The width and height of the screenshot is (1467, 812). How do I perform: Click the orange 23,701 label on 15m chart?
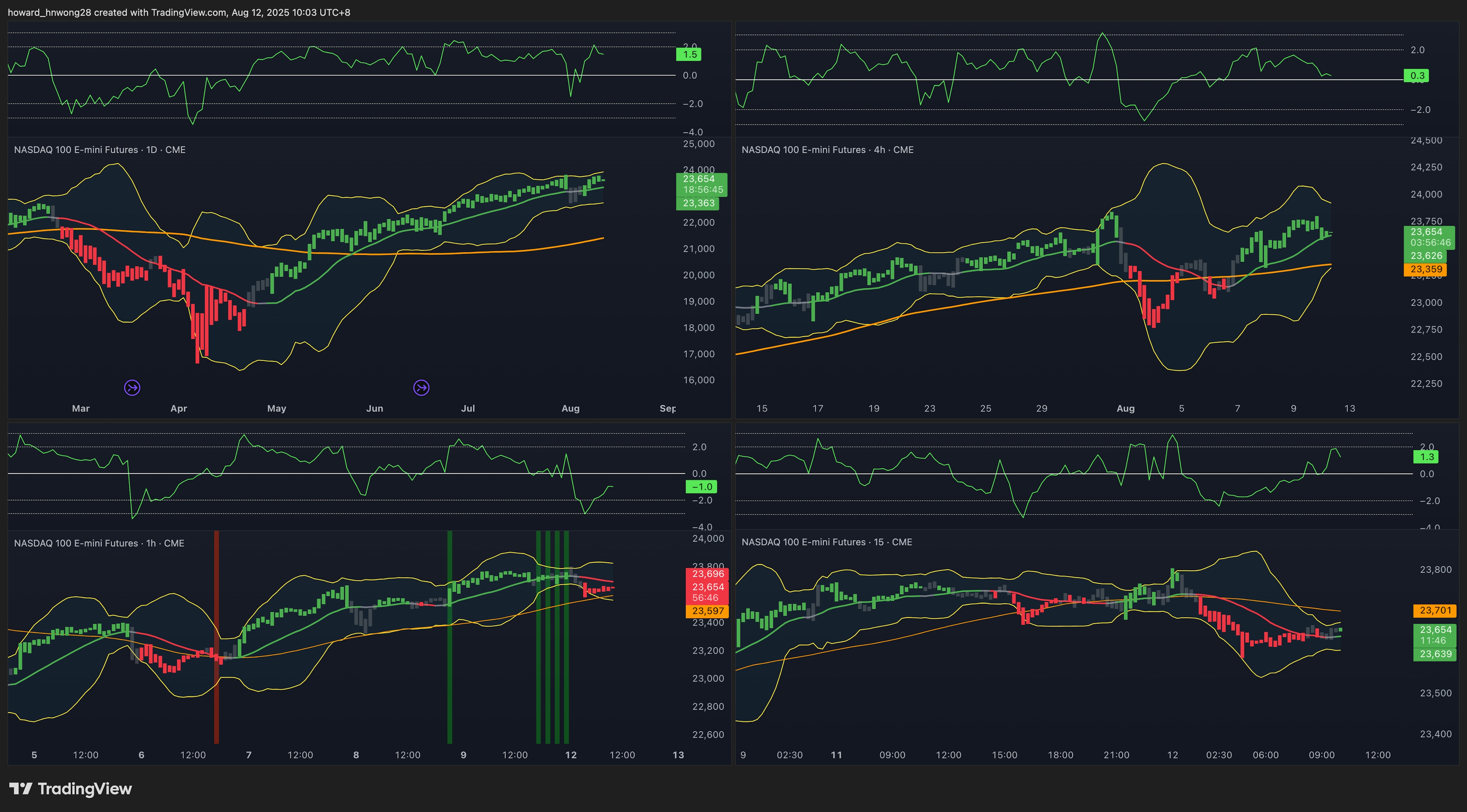point(1435,610)
